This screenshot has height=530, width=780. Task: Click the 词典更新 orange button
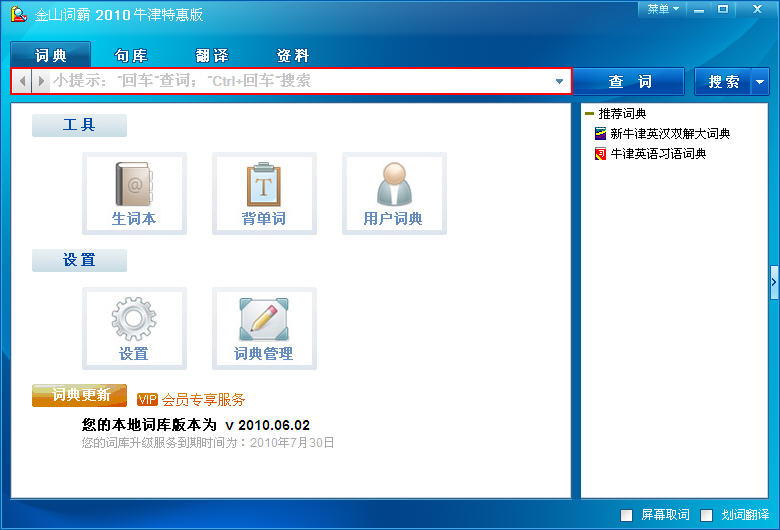(80, 396)
